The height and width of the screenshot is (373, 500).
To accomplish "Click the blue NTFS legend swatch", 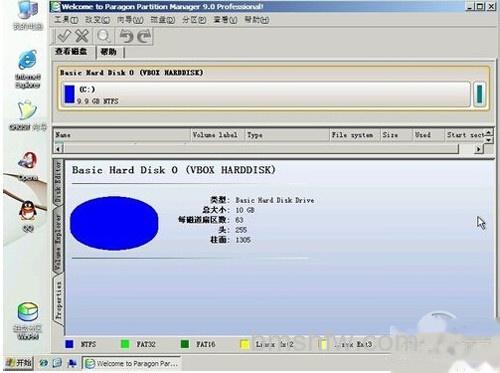I will pyautogui.click(x=69, y=344).
